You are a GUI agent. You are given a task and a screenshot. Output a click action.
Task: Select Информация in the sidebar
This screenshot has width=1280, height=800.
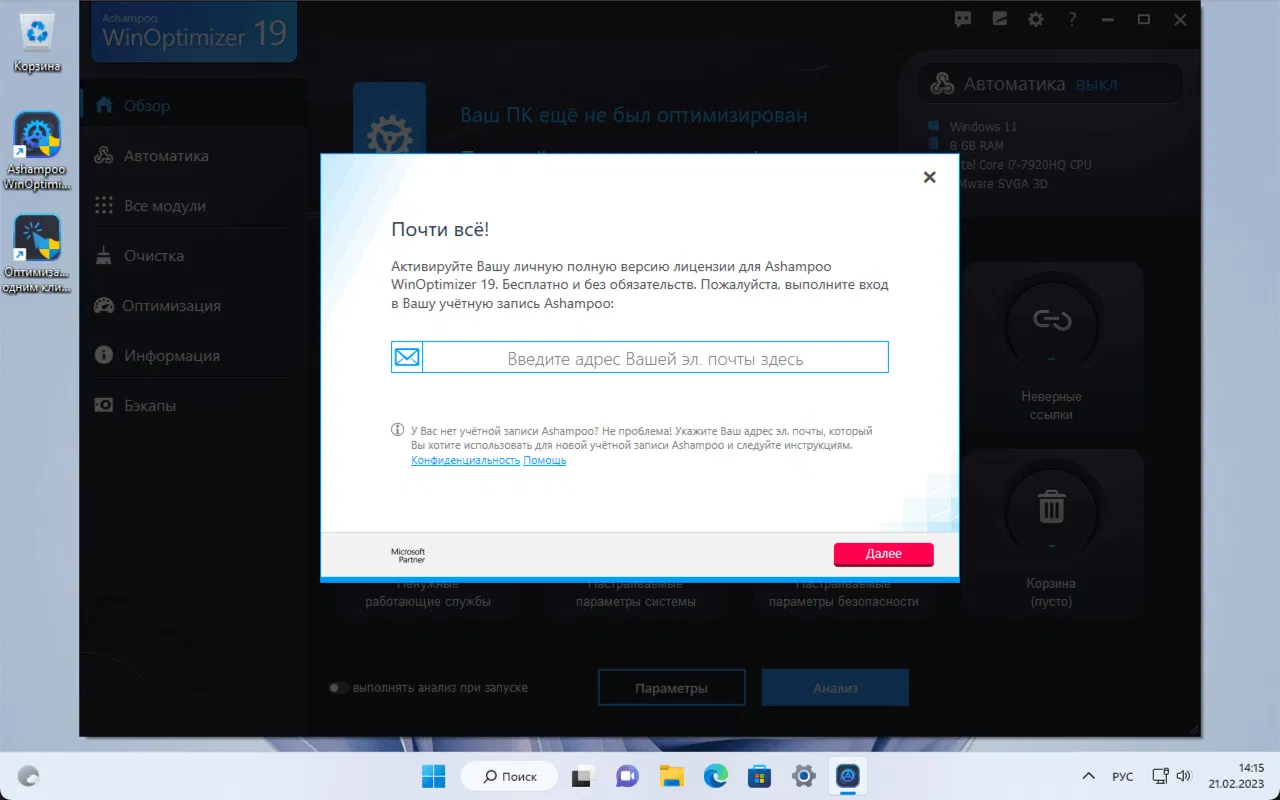194,355
